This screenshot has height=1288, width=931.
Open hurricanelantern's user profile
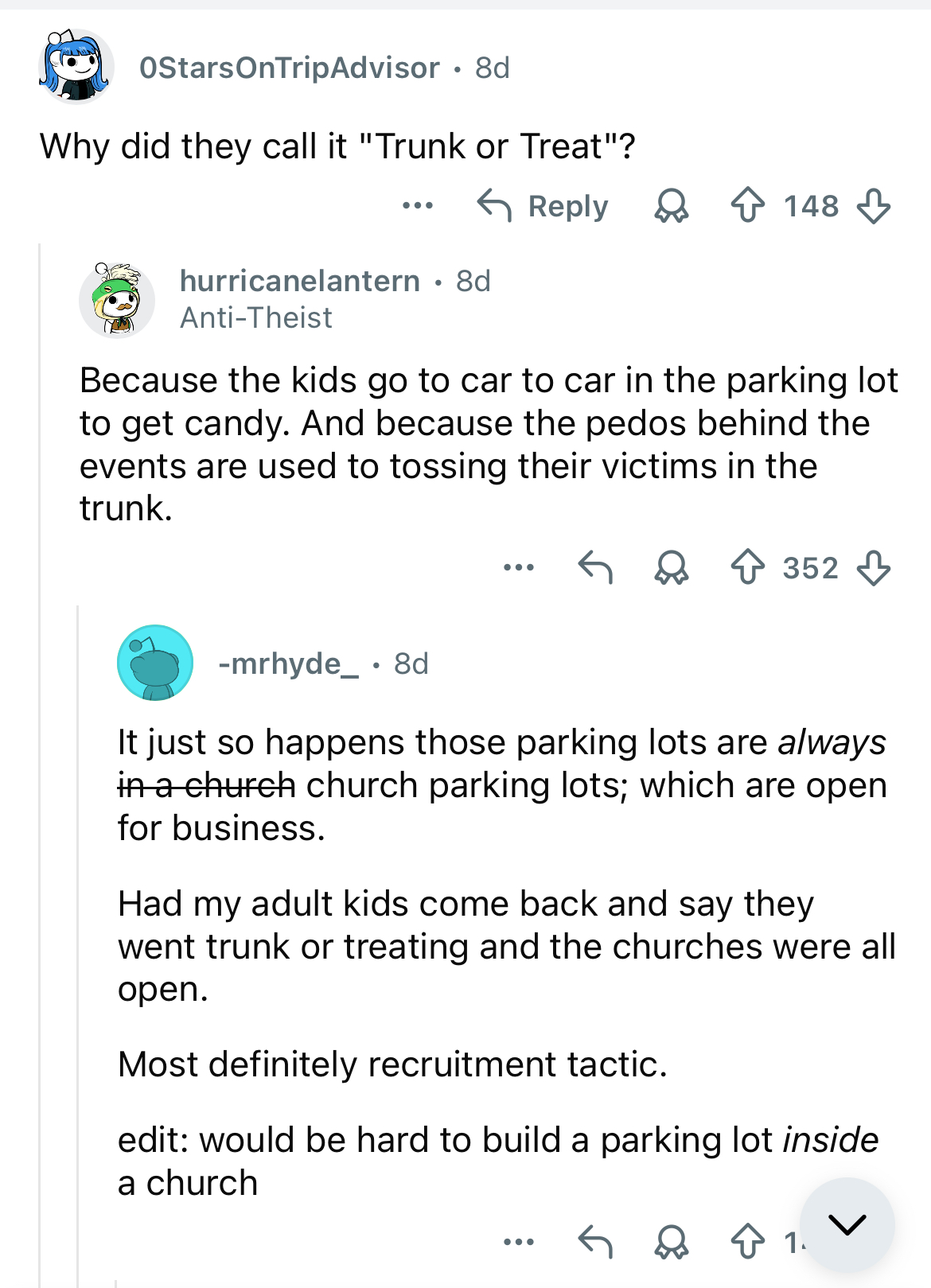(300, 281)
